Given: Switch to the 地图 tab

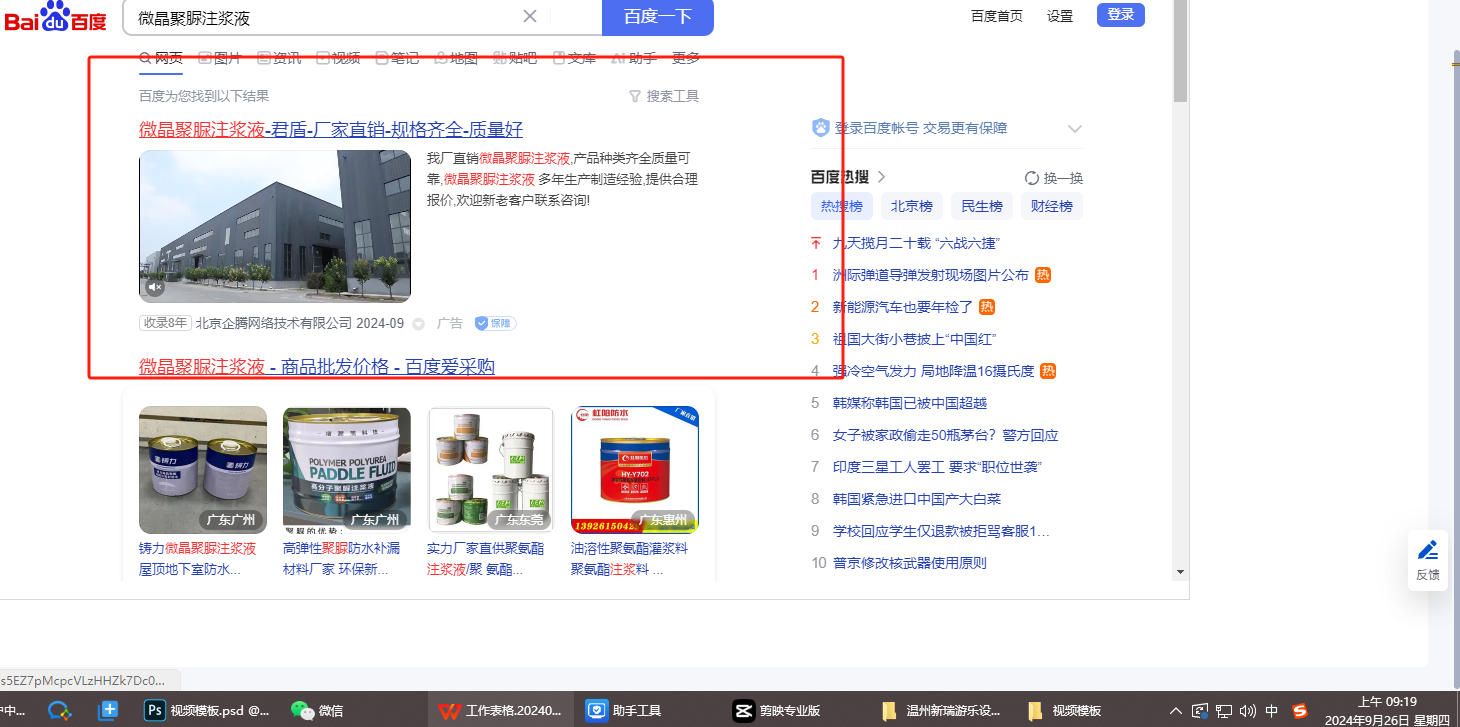Looking at the screenshot, I should tap(456, 58).
